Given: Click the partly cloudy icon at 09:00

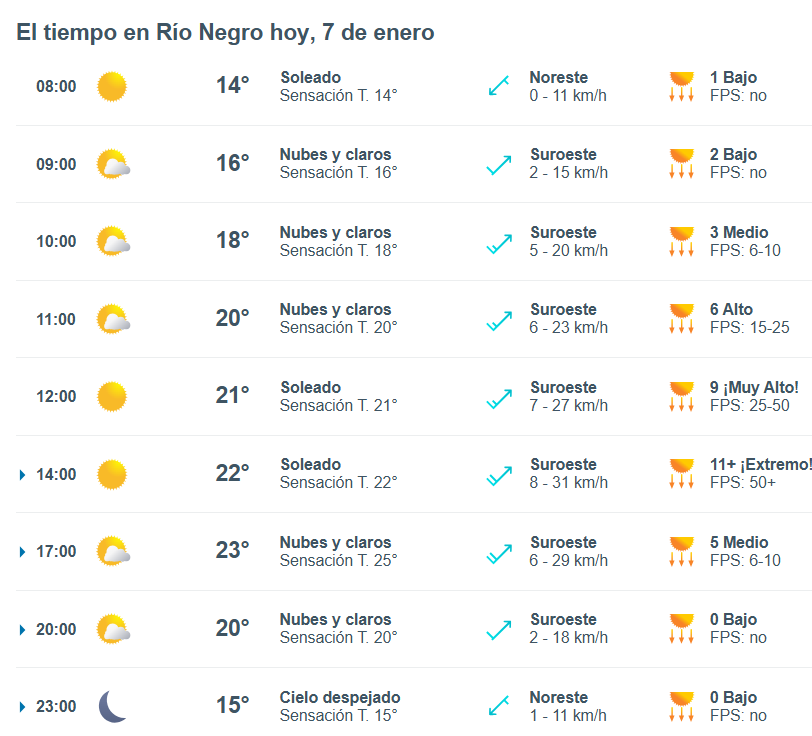Looking at the screenshot, I should pos(113,164).
